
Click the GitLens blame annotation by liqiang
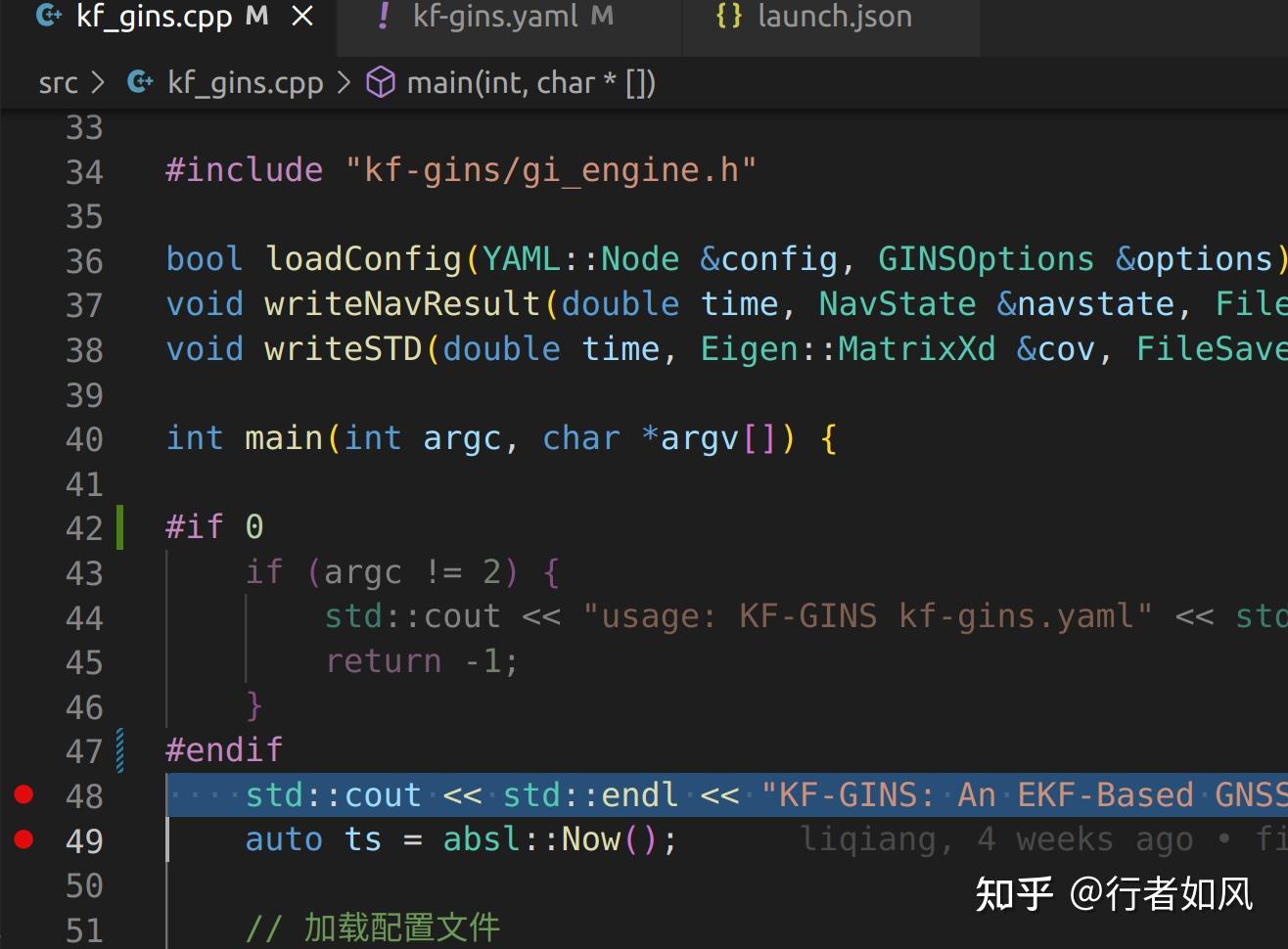click(x=979, y=838)
